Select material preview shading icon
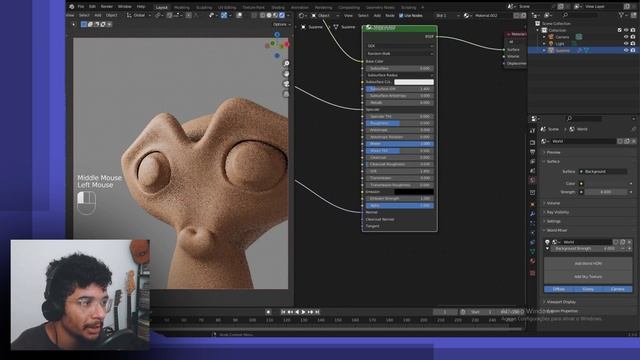Viewport: 640px width, 360px height. pyautogui.click(x=276, y=16)
